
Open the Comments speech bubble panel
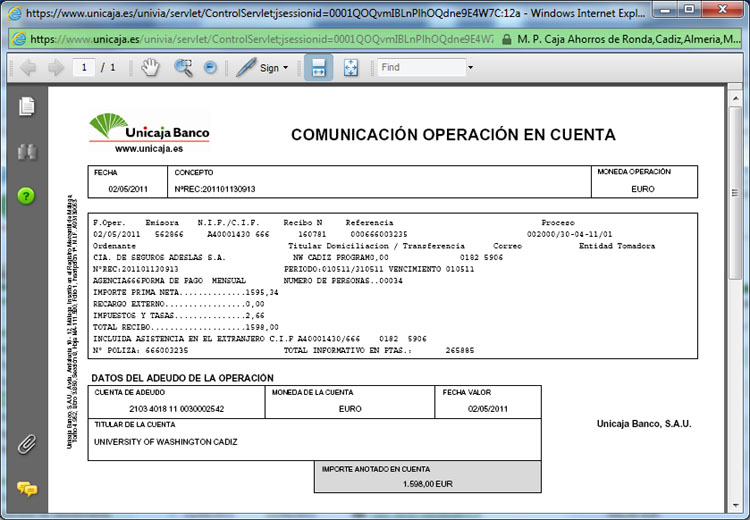(x=27, y=488)
